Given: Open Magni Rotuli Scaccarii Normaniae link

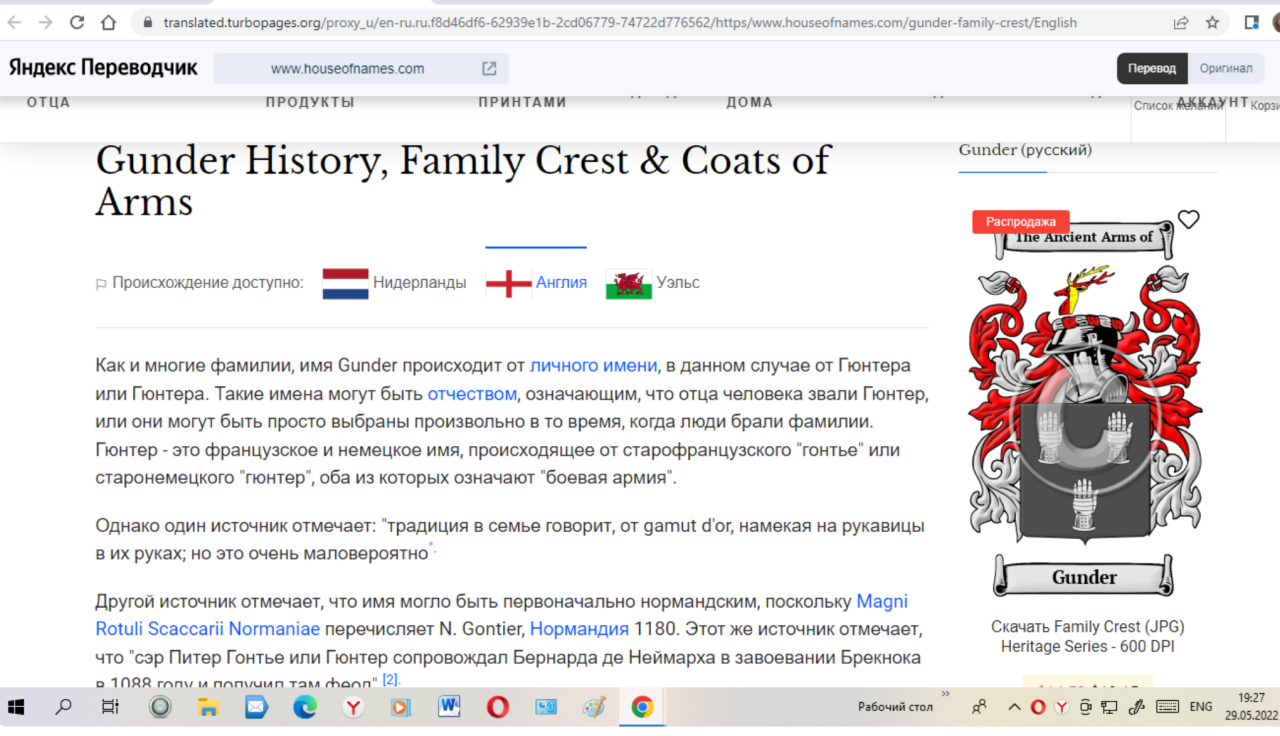Looking at the screenshot, I should coord(502,615).
